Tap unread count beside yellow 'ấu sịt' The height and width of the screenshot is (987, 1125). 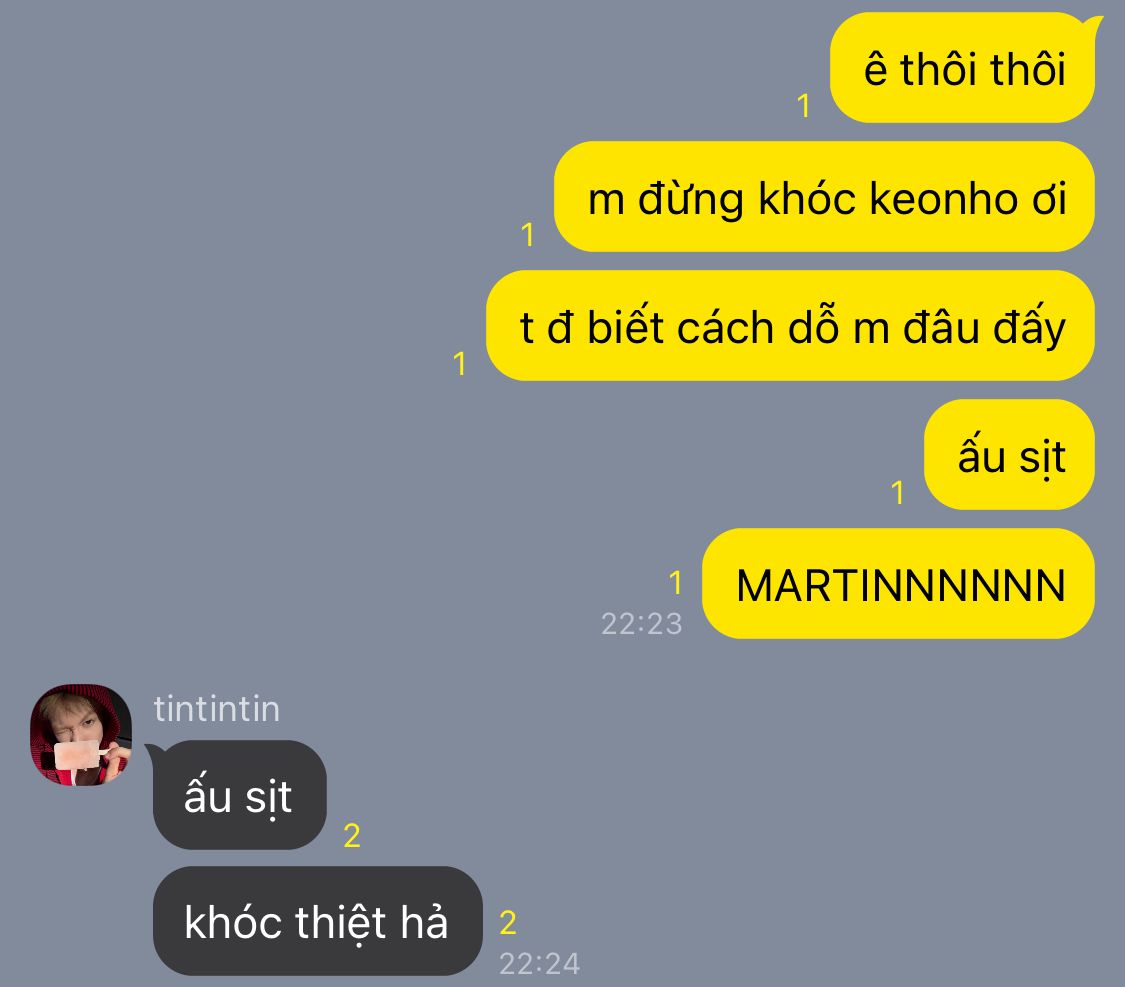point(898,493)
